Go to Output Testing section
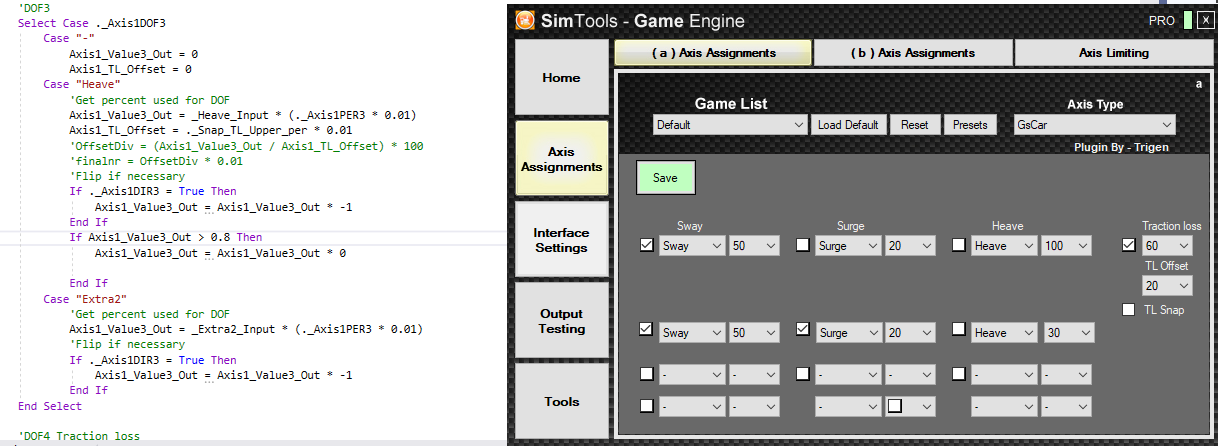 (561, 321)
